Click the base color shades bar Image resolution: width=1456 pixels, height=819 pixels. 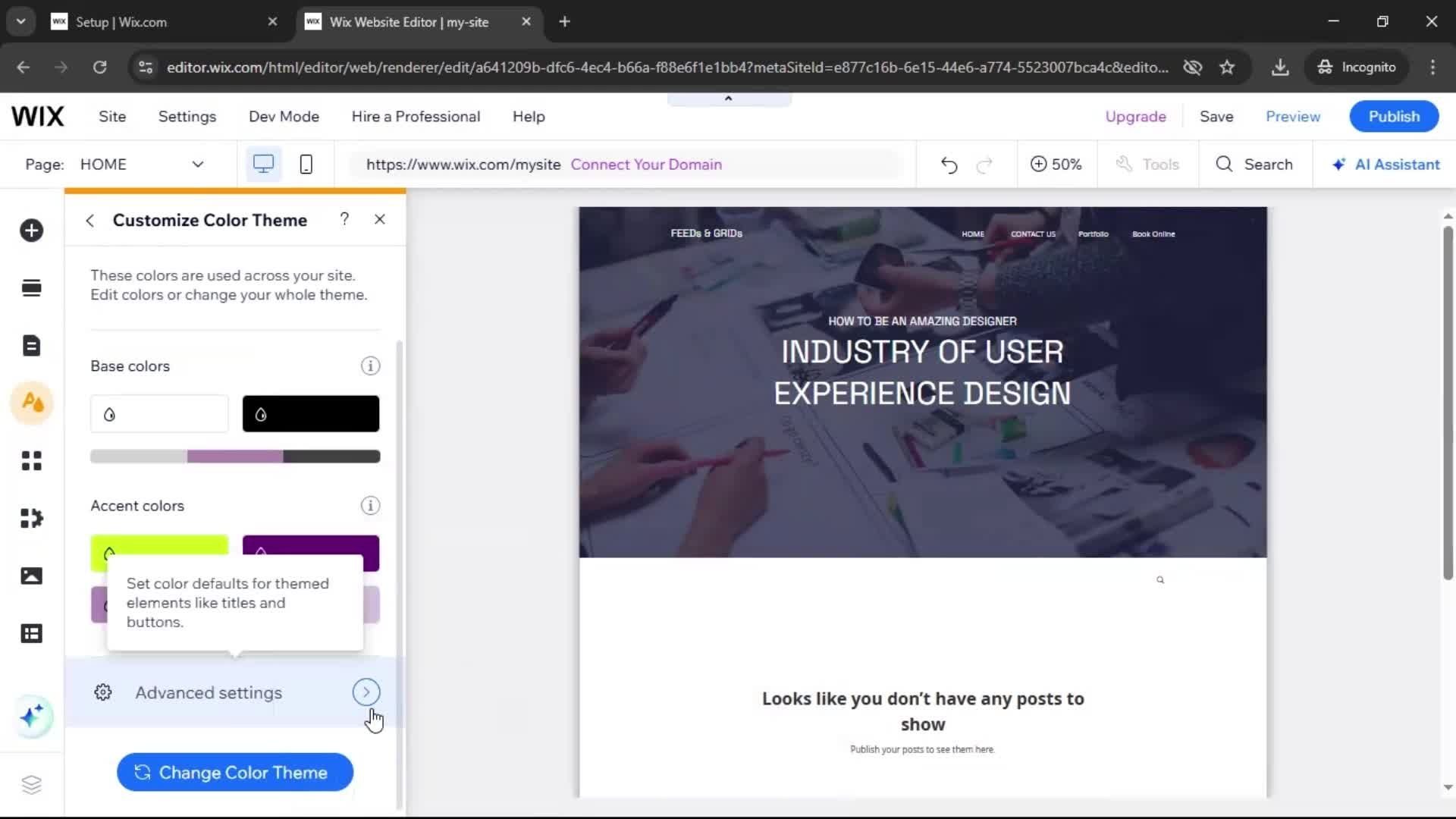[x=235, y=457]
